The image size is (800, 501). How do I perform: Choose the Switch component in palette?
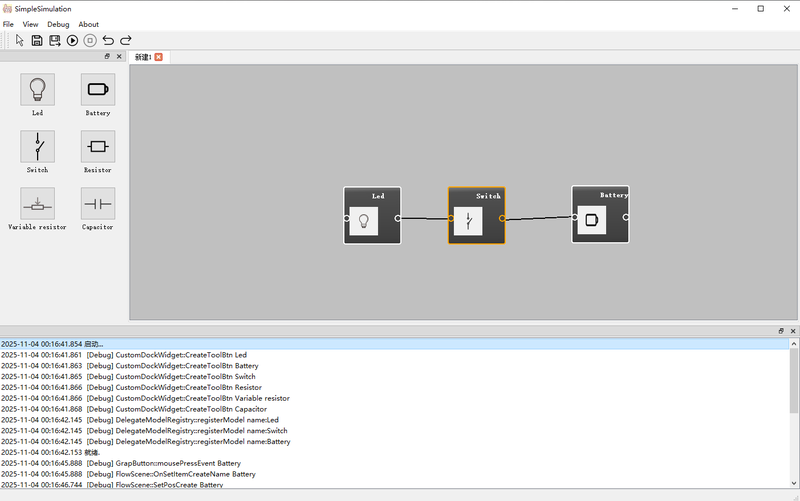(x=38, y=147)
